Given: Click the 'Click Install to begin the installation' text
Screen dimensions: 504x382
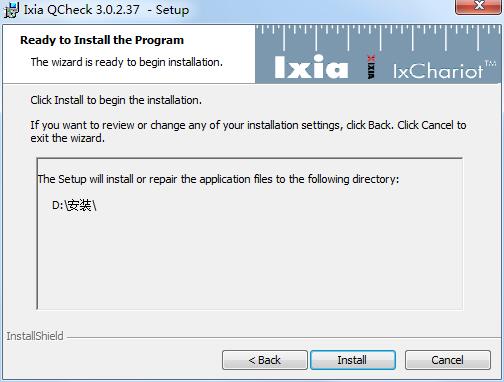Looking at the screenshot, I should [116, 100].
